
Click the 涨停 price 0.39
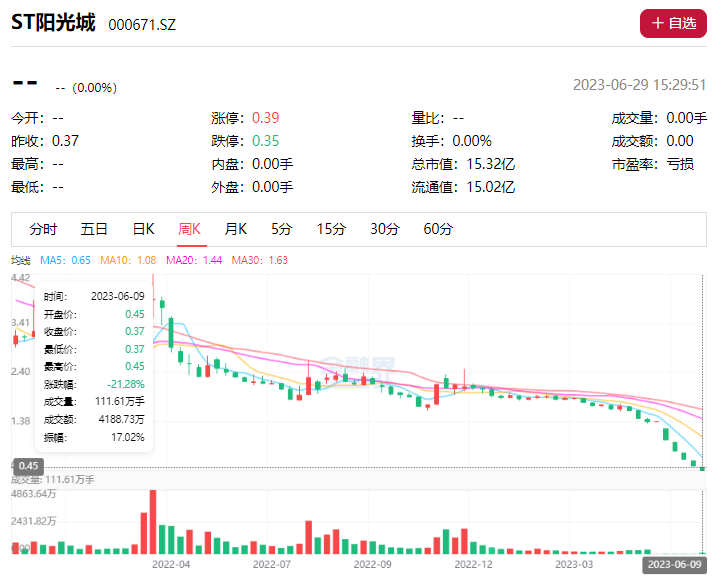[266, 118]
